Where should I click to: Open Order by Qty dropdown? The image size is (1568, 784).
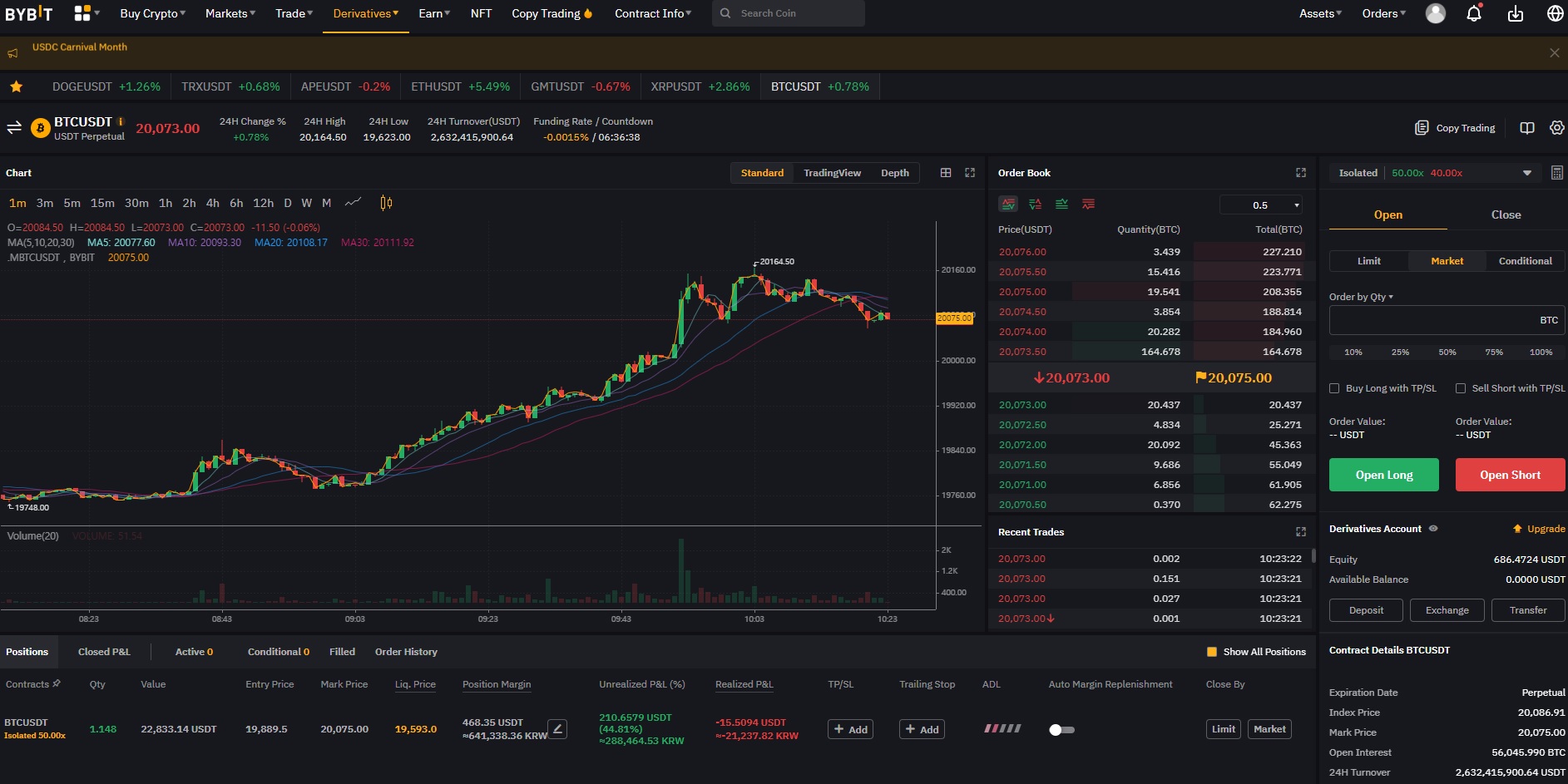click(x=1361, y=297)
